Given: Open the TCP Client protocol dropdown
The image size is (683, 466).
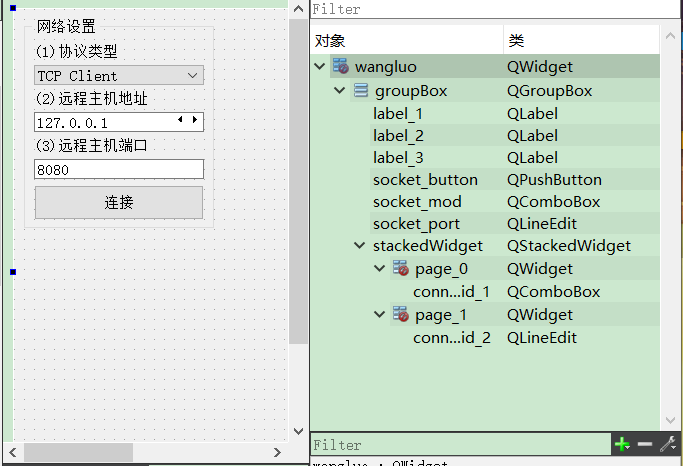Looking at the screenshot, I should click(119, 75).
